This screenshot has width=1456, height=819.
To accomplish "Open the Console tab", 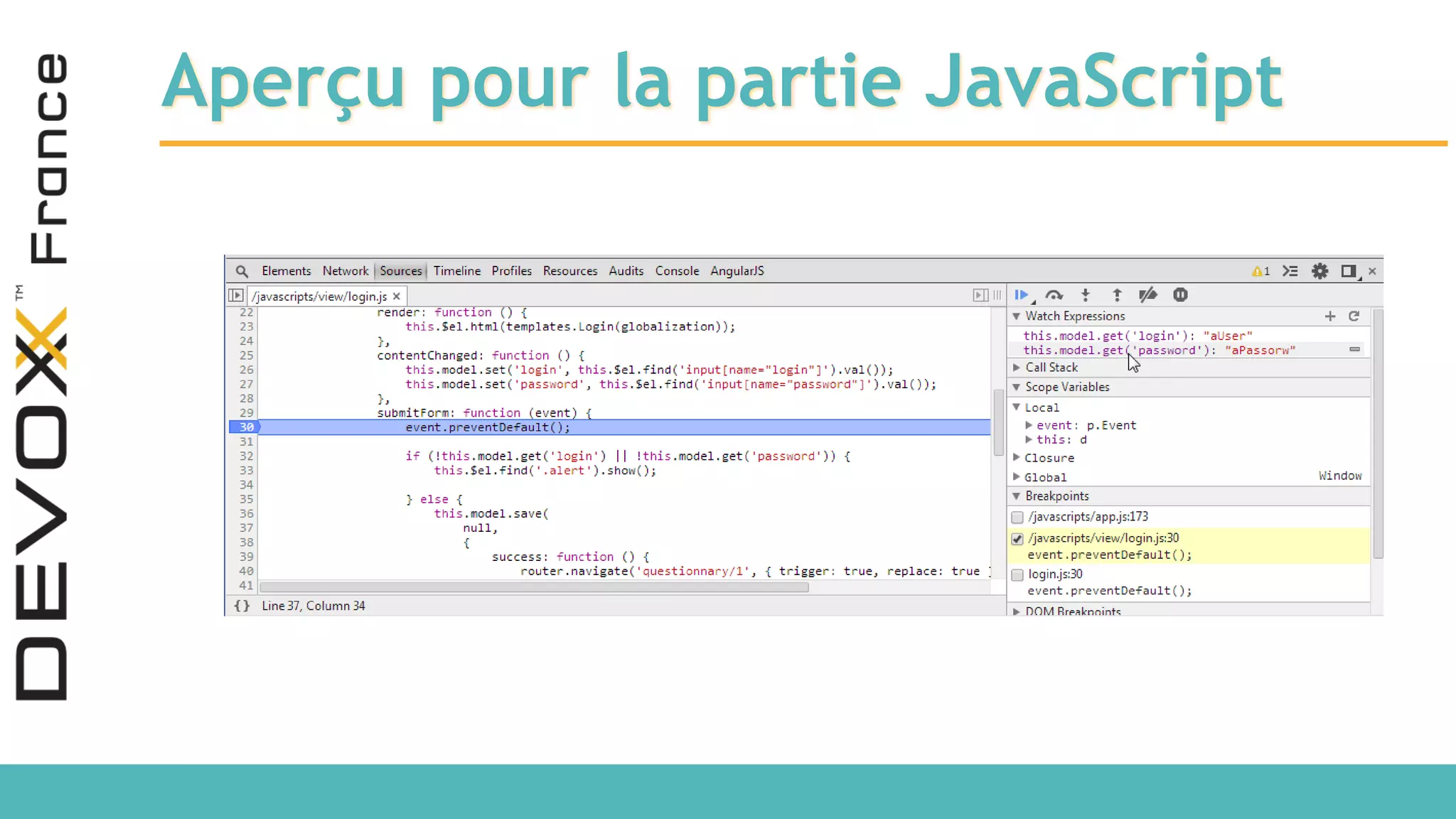I will point(677,271).
